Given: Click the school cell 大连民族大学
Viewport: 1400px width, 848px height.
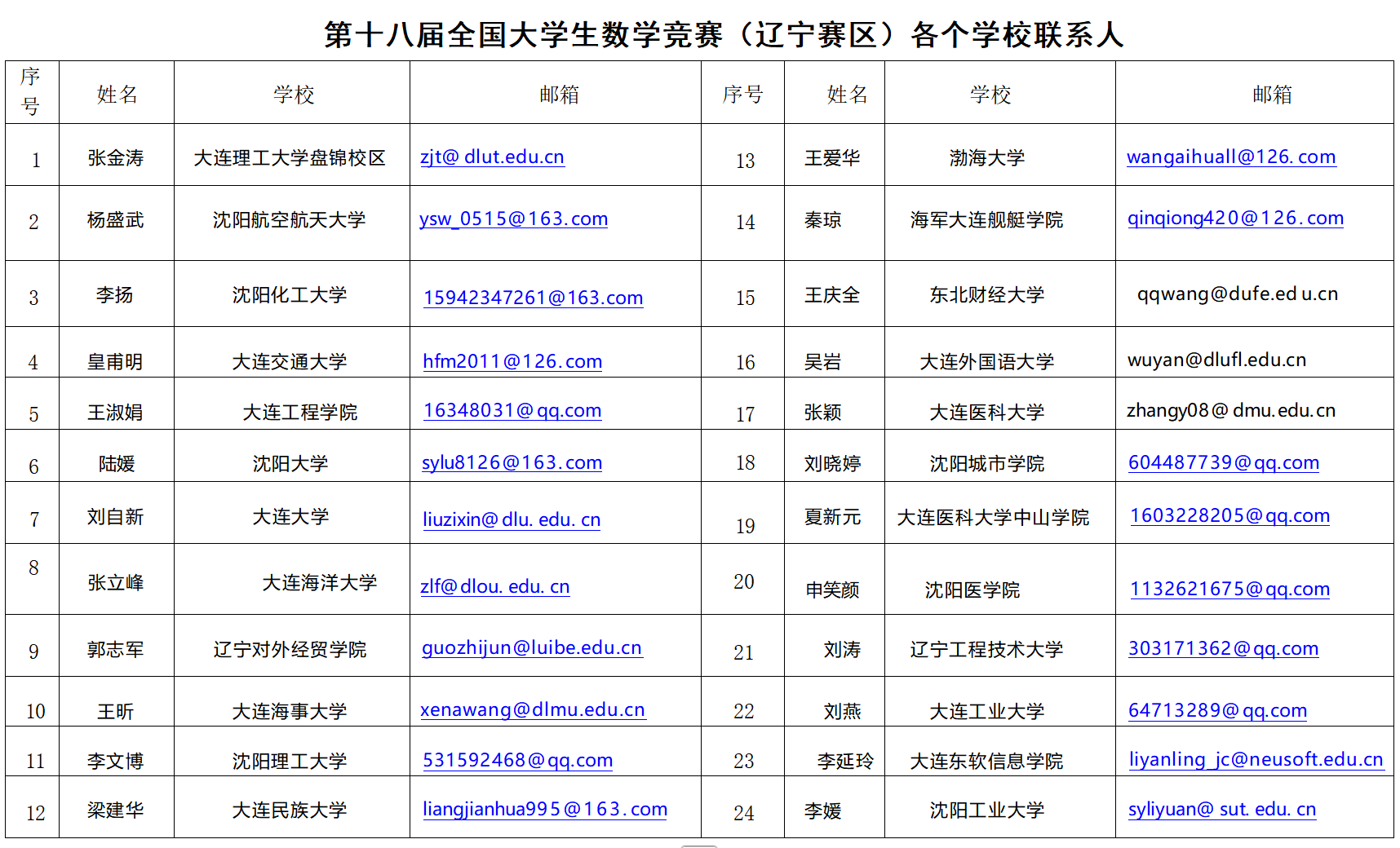Looking at the screenshot, I should point(290,810).
